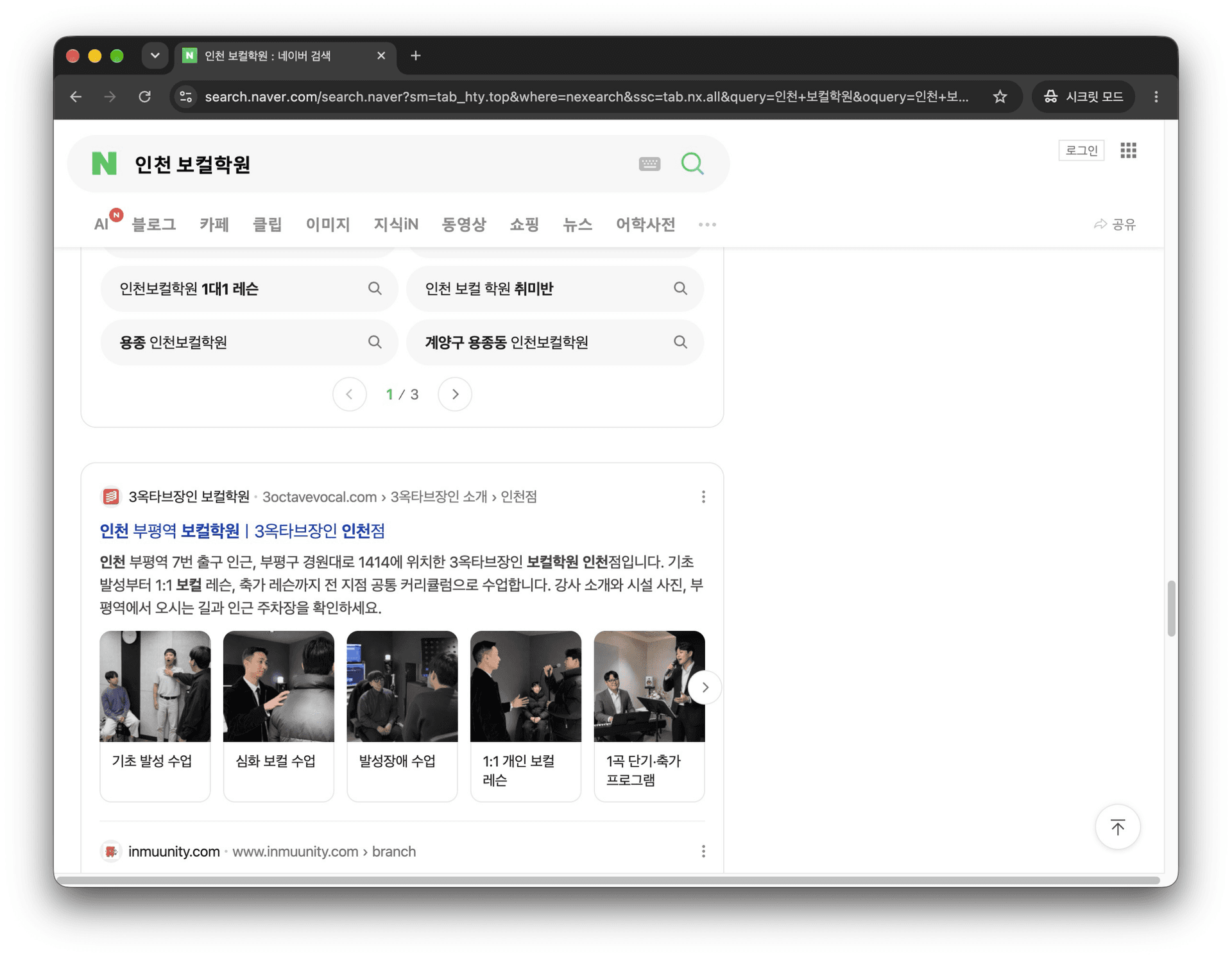Show more search categories with ellipsis
The width and height of the screenshot is (1232, 958).
(x=707, y=225)
